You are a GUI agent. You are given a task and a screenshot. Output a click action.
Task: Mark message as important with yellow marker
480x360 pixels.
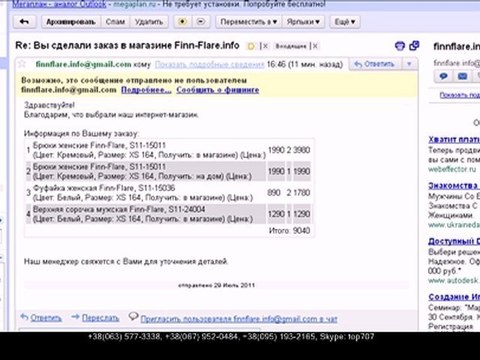(182, 22)
